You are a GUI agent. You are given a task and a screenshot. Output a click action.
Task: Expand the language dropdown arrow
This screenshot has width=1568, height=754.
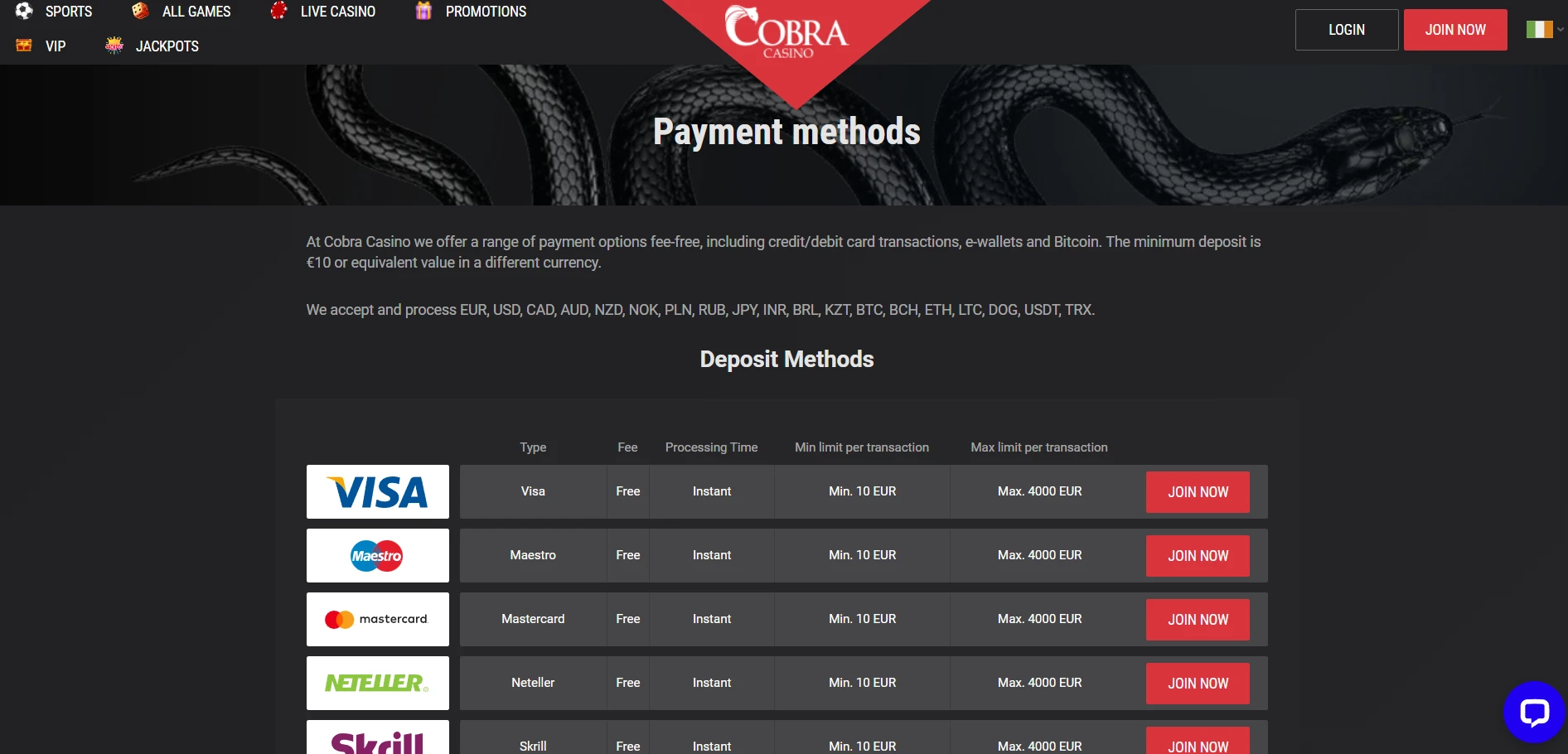(x=1561, y=29)
